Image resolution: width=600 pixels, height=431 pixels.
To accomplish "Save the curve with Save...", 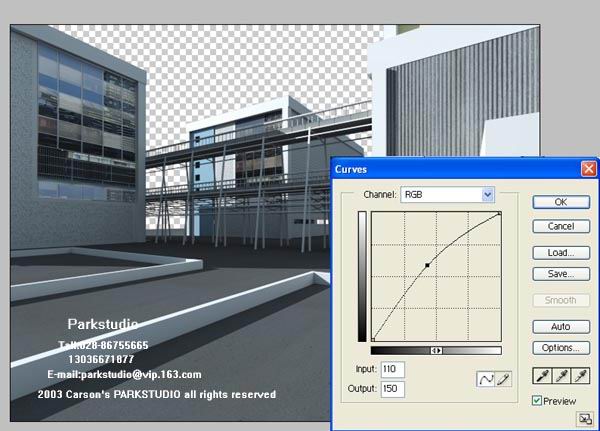I will [x=561, y=274].
